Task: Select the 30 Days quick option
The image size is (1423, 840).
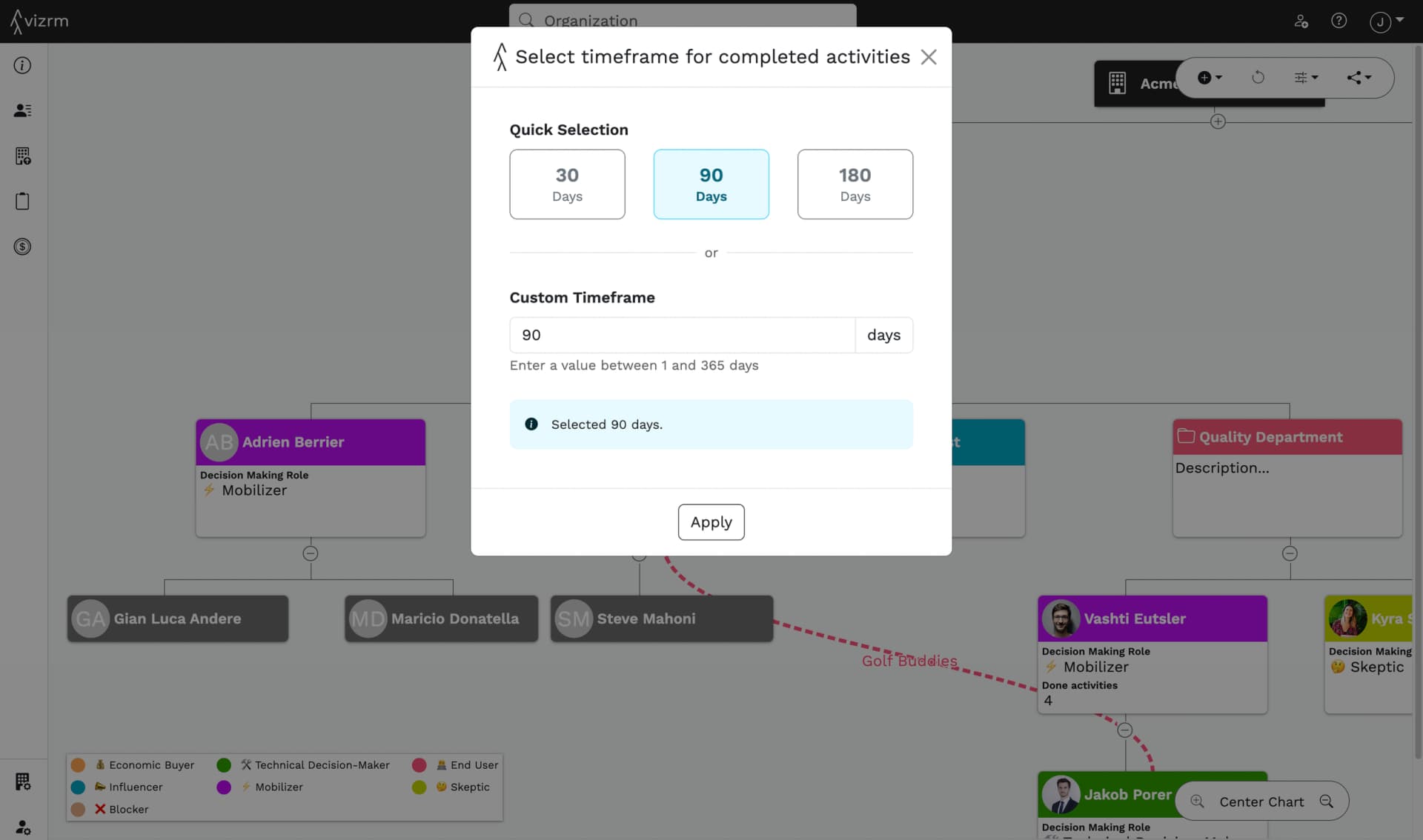Action: (x=567, y=184)
